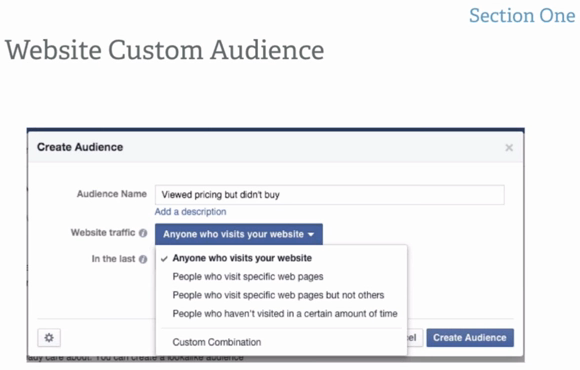580x370 pixels.
Task: Open the Add a description link
Action: (x=190, y=212)
